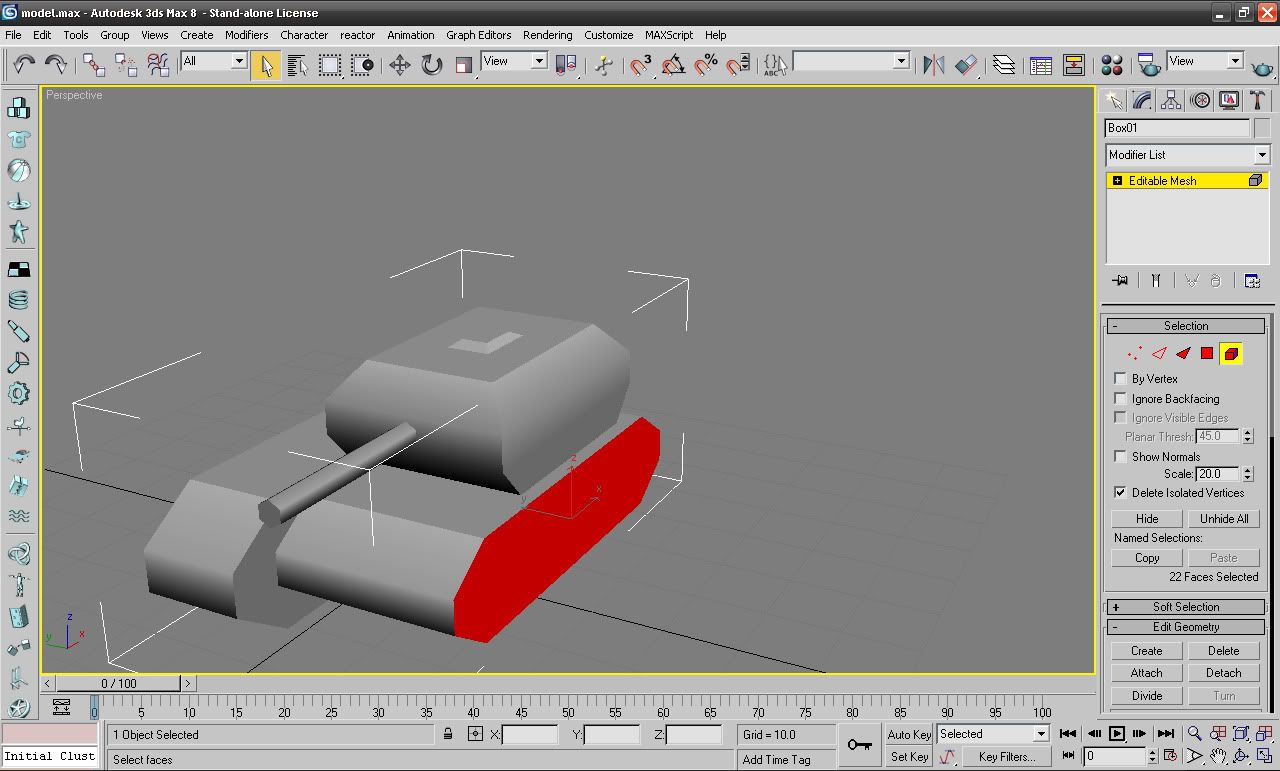This screenshot has width=1280, height=771.
Task: Select Polygon sub-object level icon
Action: click(x=1207, y=353)
